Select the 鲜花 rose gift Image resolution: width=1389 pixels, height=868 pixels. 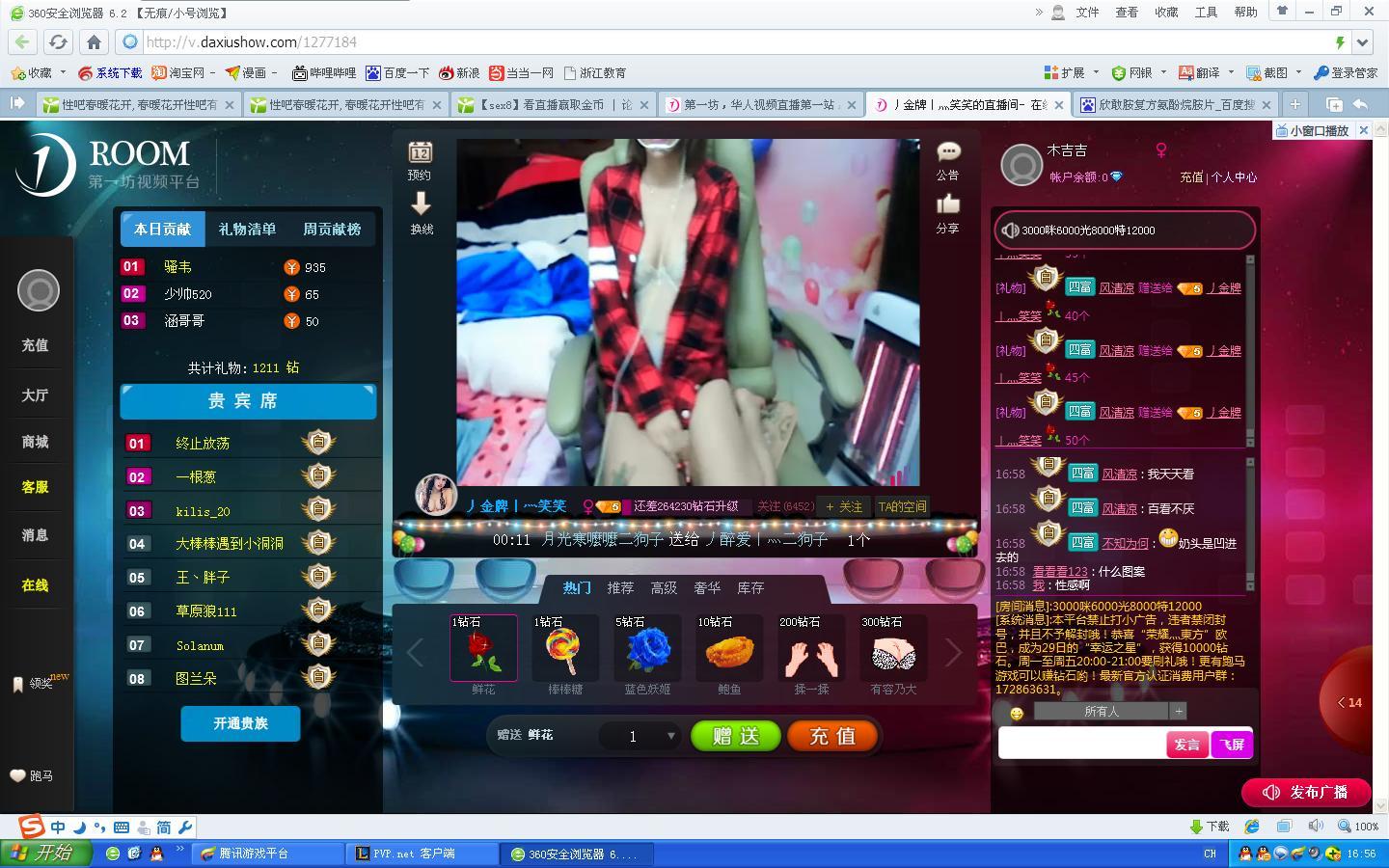pyautogui.click(x=483, y=648)
